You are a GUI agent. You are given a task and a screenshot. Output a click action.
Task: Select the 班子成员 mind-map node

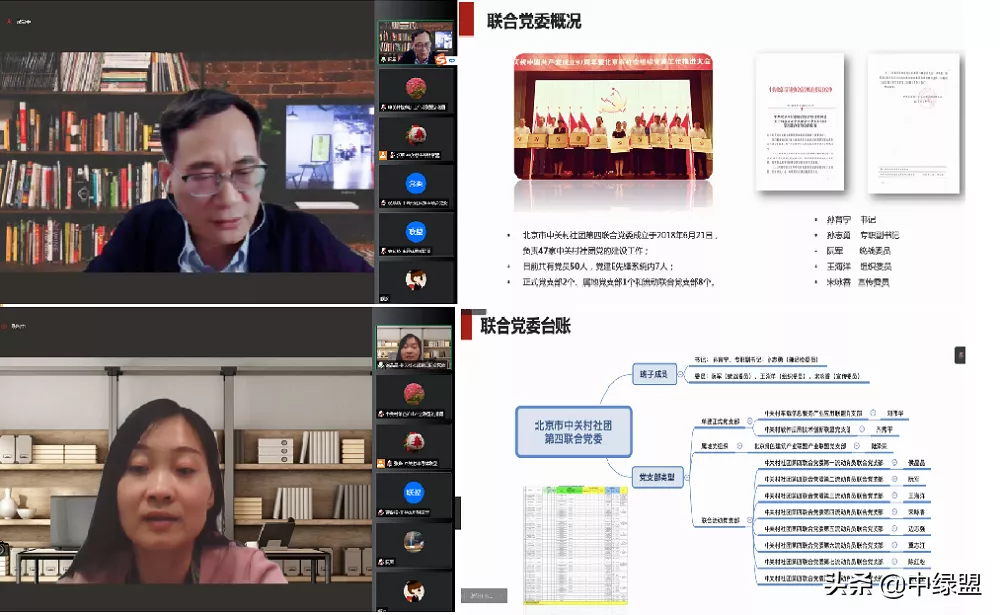point(654,374)
